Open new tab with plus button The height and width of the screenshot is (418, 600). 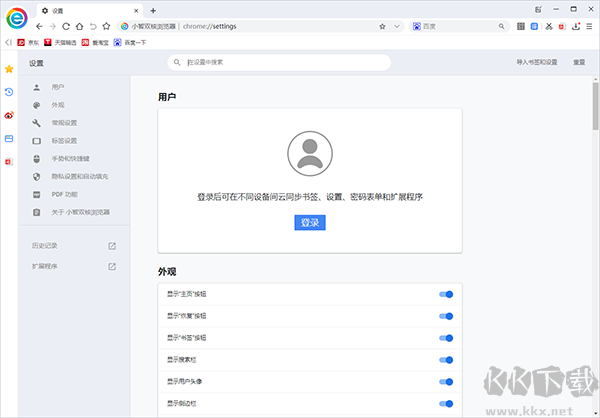click(153, 9)
